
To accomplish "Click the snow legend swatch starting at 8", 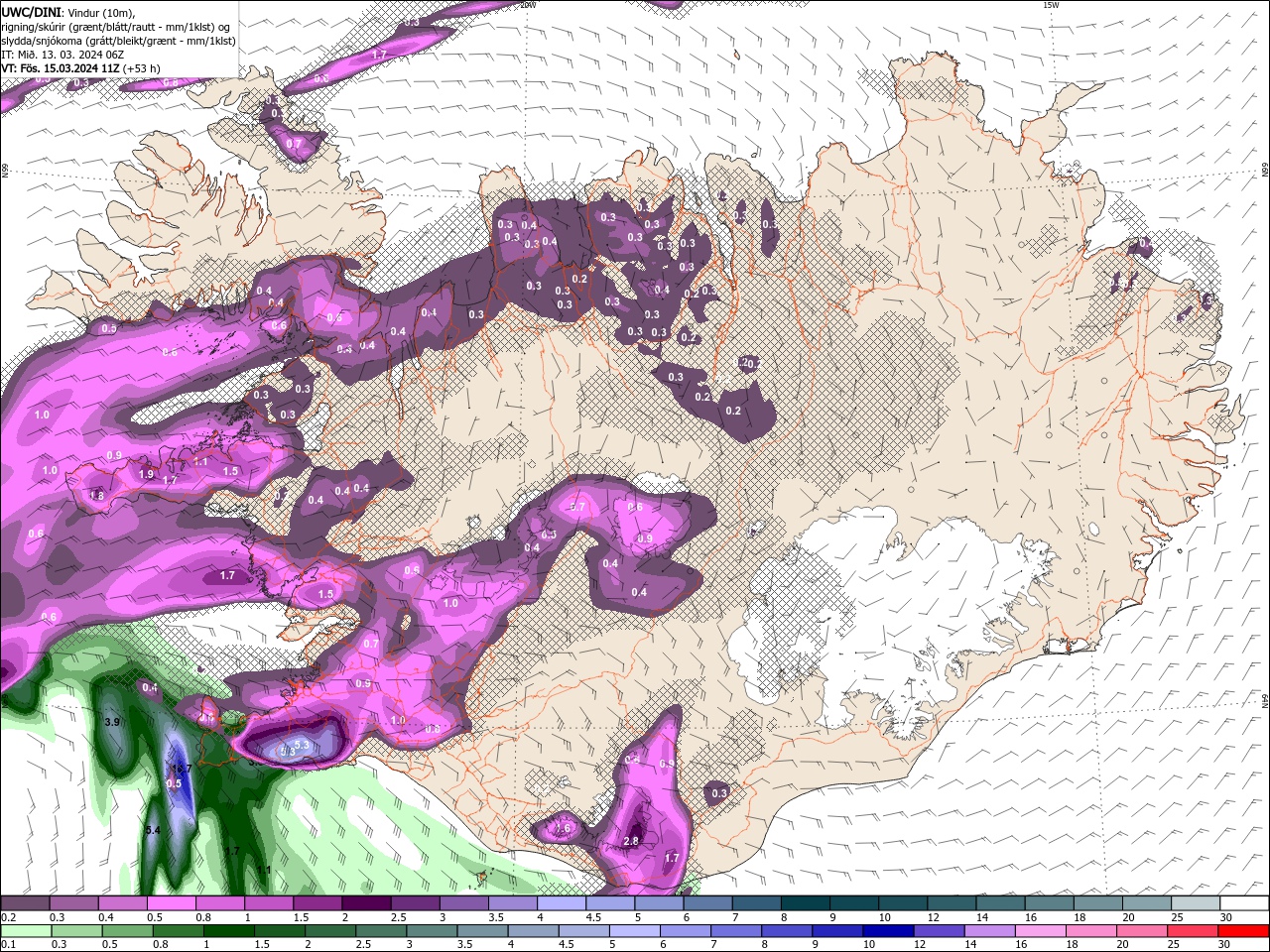I will 804,903.
